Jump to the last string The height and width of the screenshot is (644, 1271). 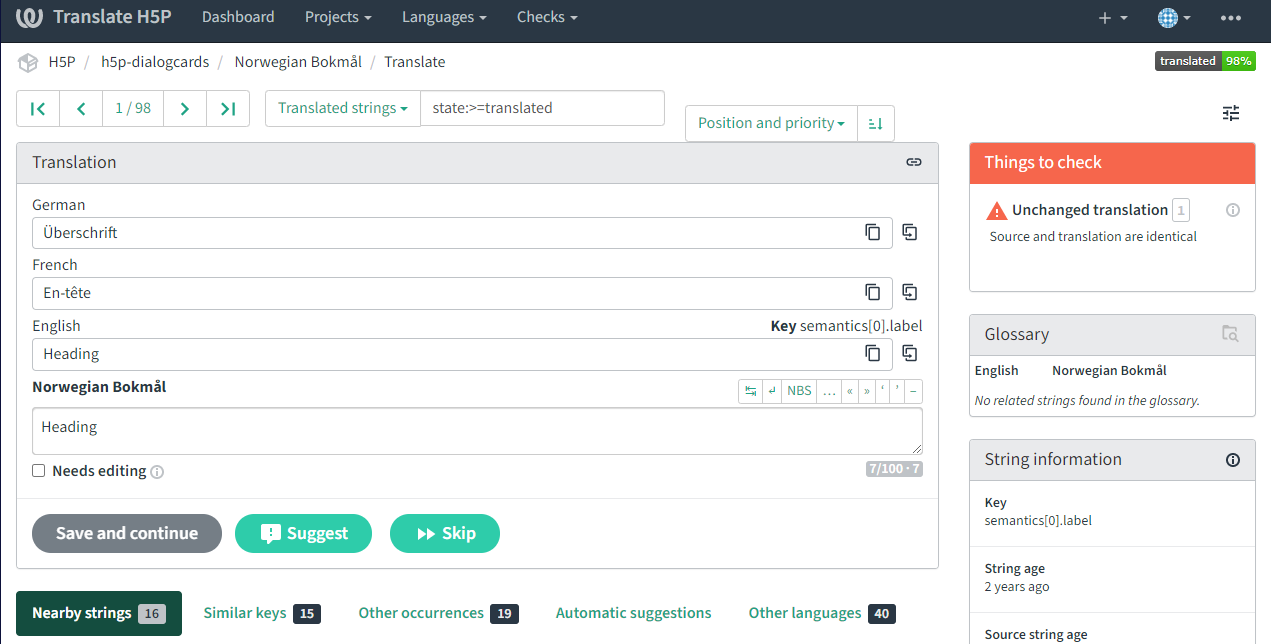pyautogui.click(x=228, y=108)
